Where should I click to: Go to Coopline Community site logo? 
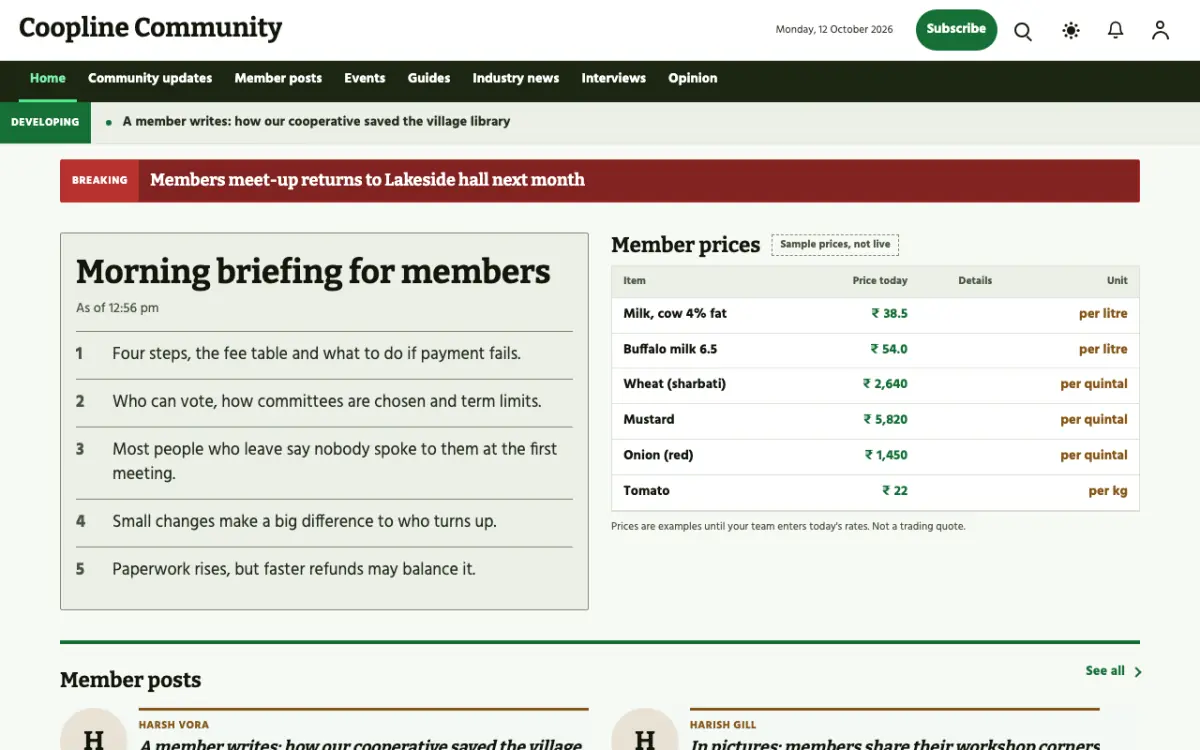(x=151, y=28)
